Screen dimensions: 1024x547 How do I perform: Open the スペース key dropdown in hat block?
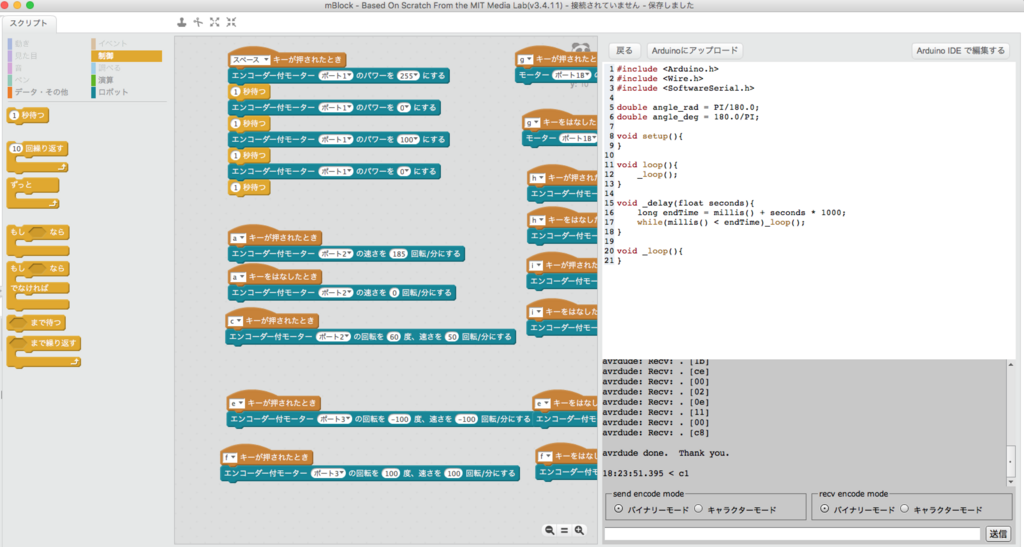[x=251, y=59]
